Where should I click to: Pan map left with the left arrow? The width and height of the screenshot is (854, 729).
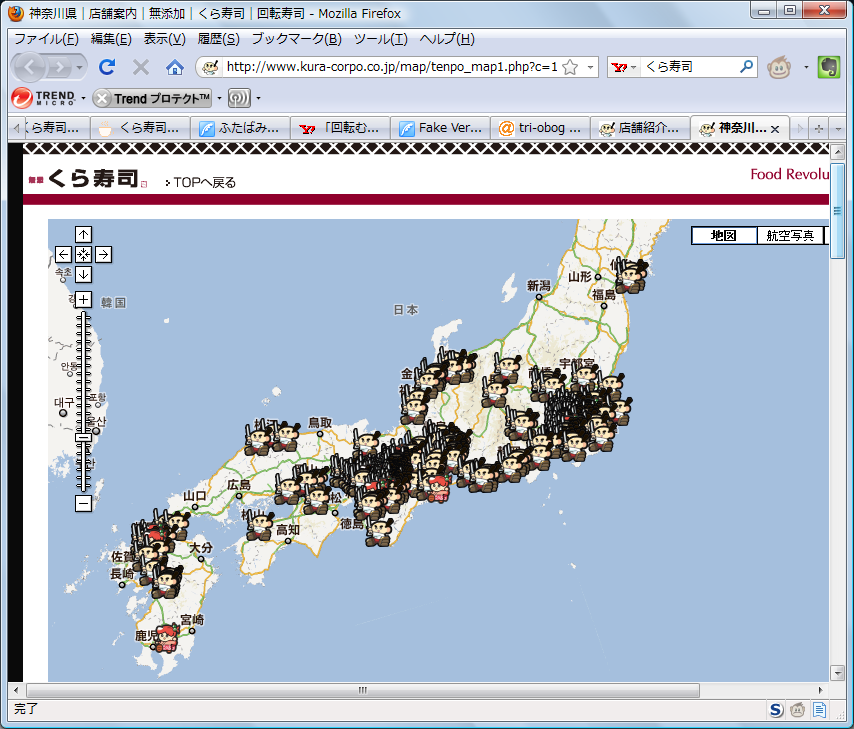63,254
